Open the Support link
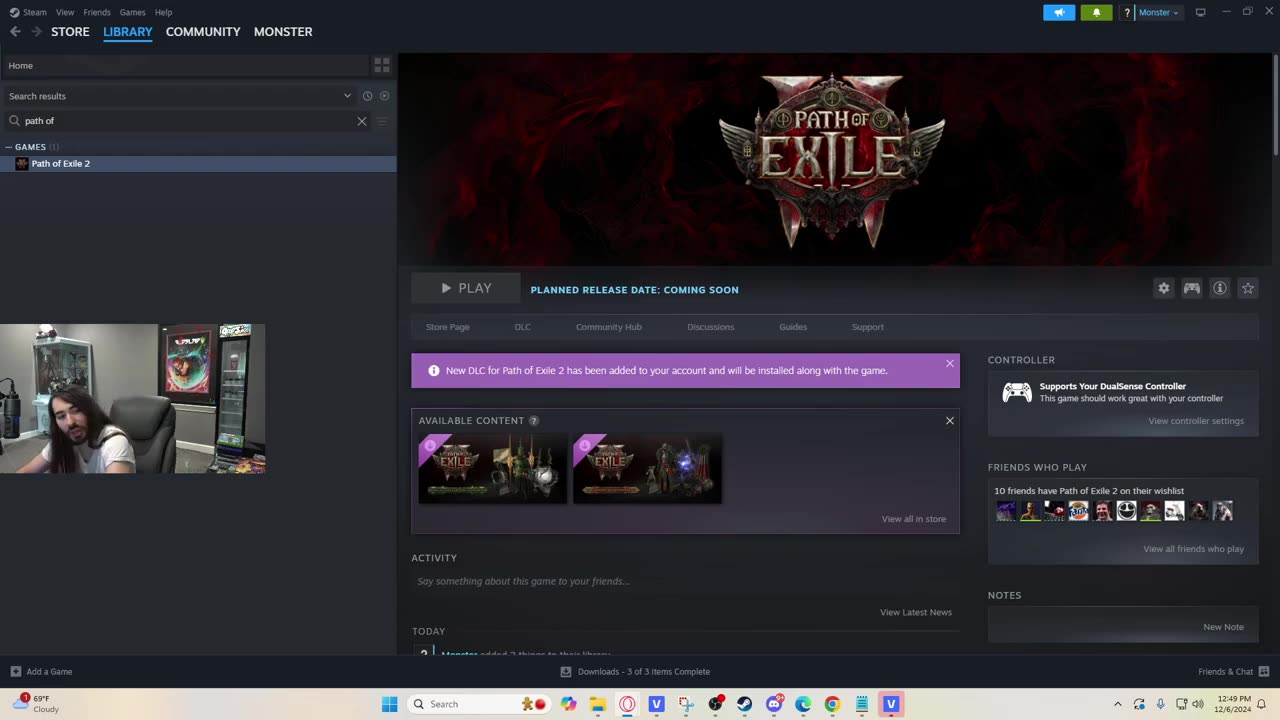Screen dimensions: 1280x720 pos(867,327)
